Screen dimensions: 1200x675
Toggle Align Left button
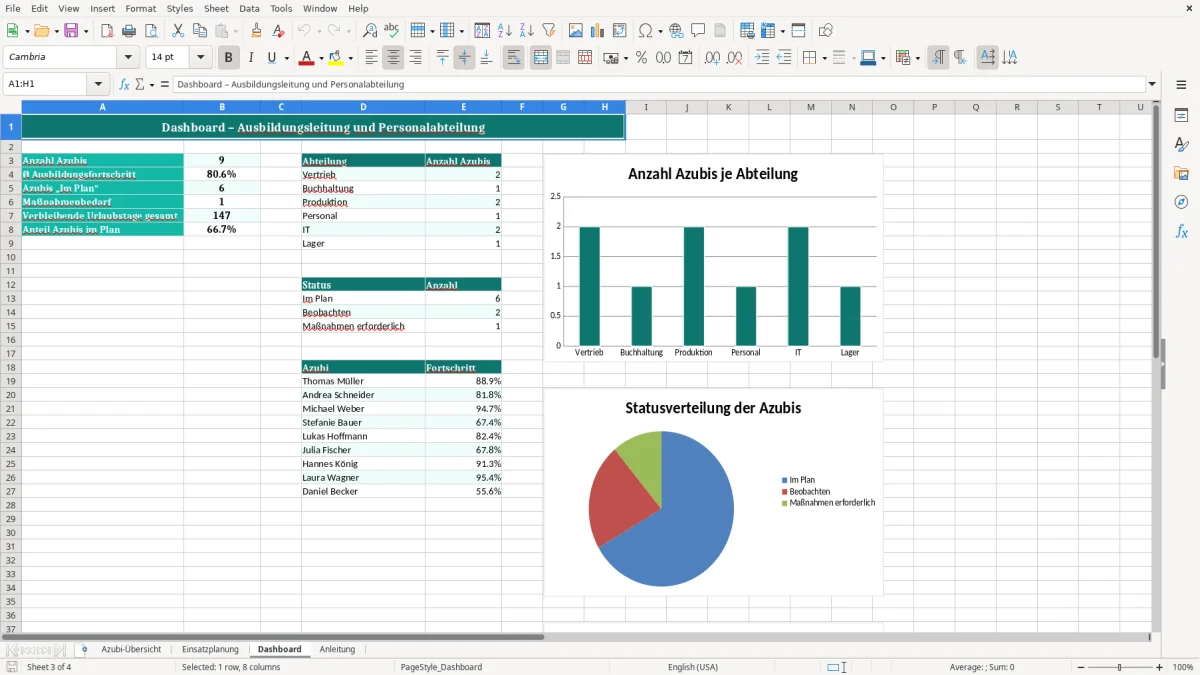point(372,58)
